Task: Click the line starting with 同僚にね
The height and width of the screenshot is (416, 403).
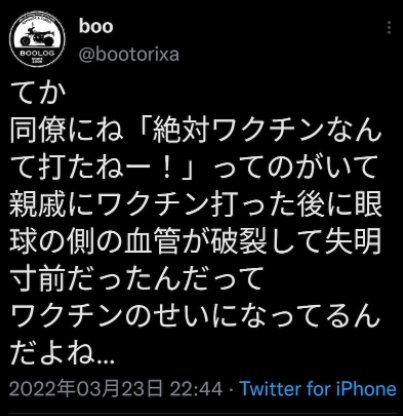Action: point(196,131)
